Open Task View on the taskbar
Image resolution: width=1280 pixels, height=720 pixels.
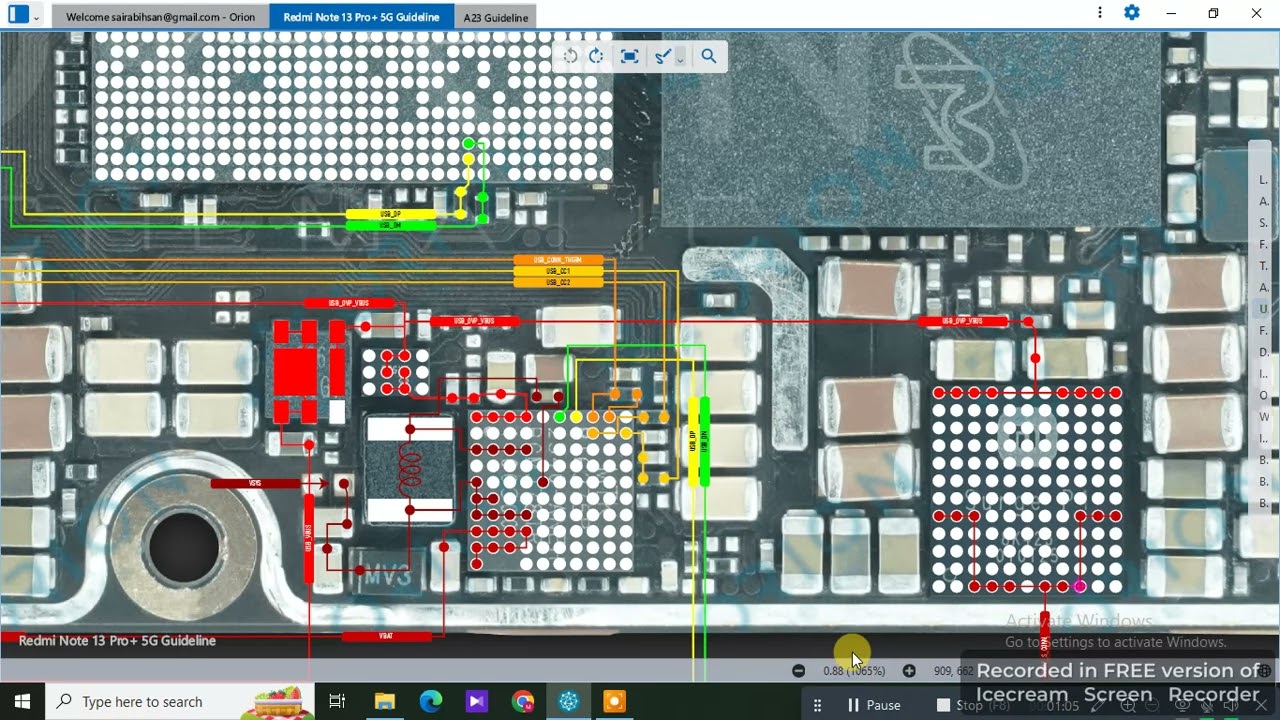337,702
